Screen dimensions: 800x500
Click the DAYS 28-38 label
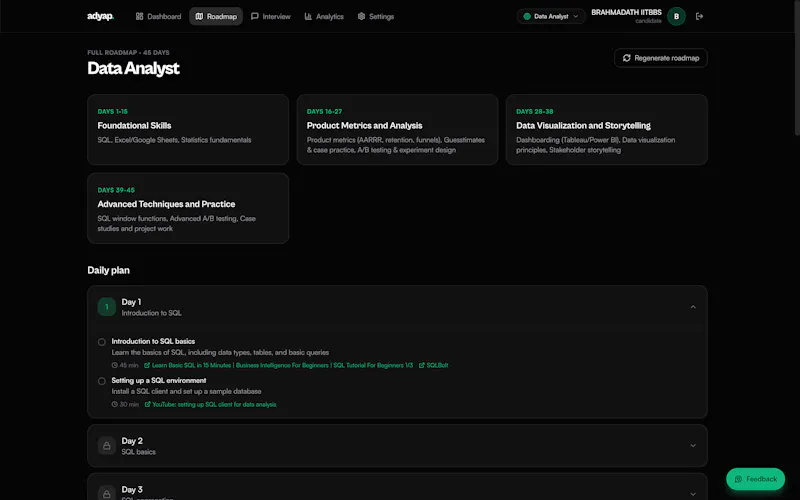point(535,111)
